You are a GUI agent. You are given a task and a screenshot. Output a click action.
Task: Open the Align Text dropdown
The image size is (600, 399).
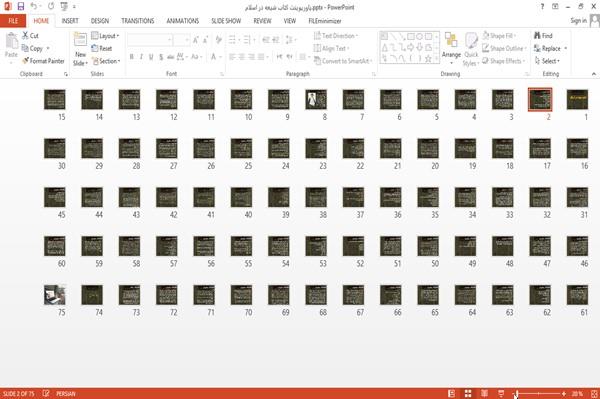[x=331, y=48]
